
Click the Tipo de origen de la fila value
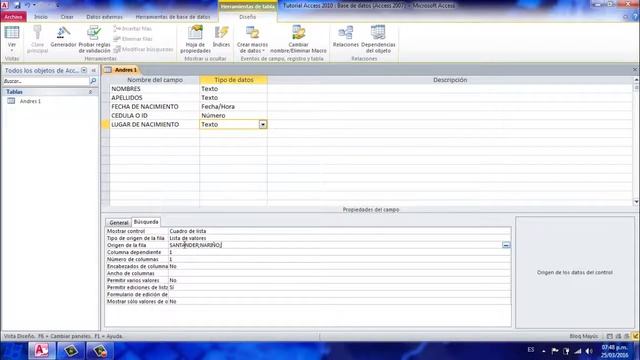[339, 238]
